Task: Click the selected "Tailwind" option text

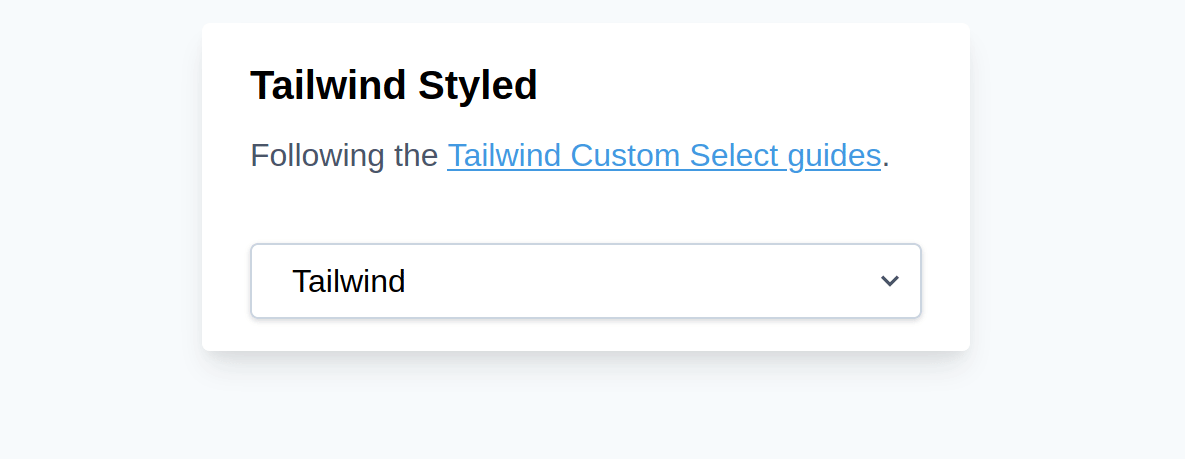Action: (348, 282)
